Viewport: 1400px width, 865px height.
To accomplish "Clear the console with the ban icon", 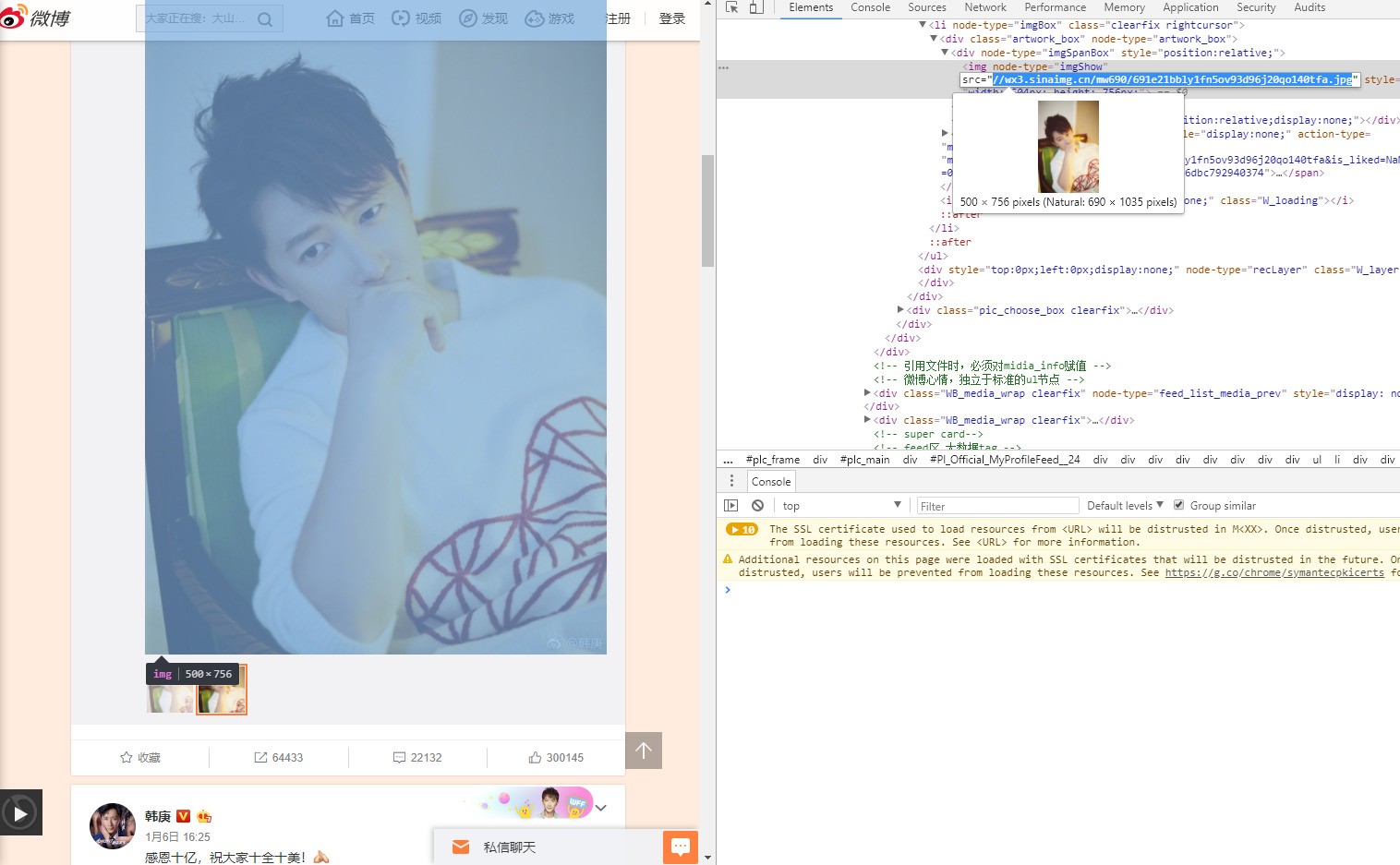I will coord(757,506).
